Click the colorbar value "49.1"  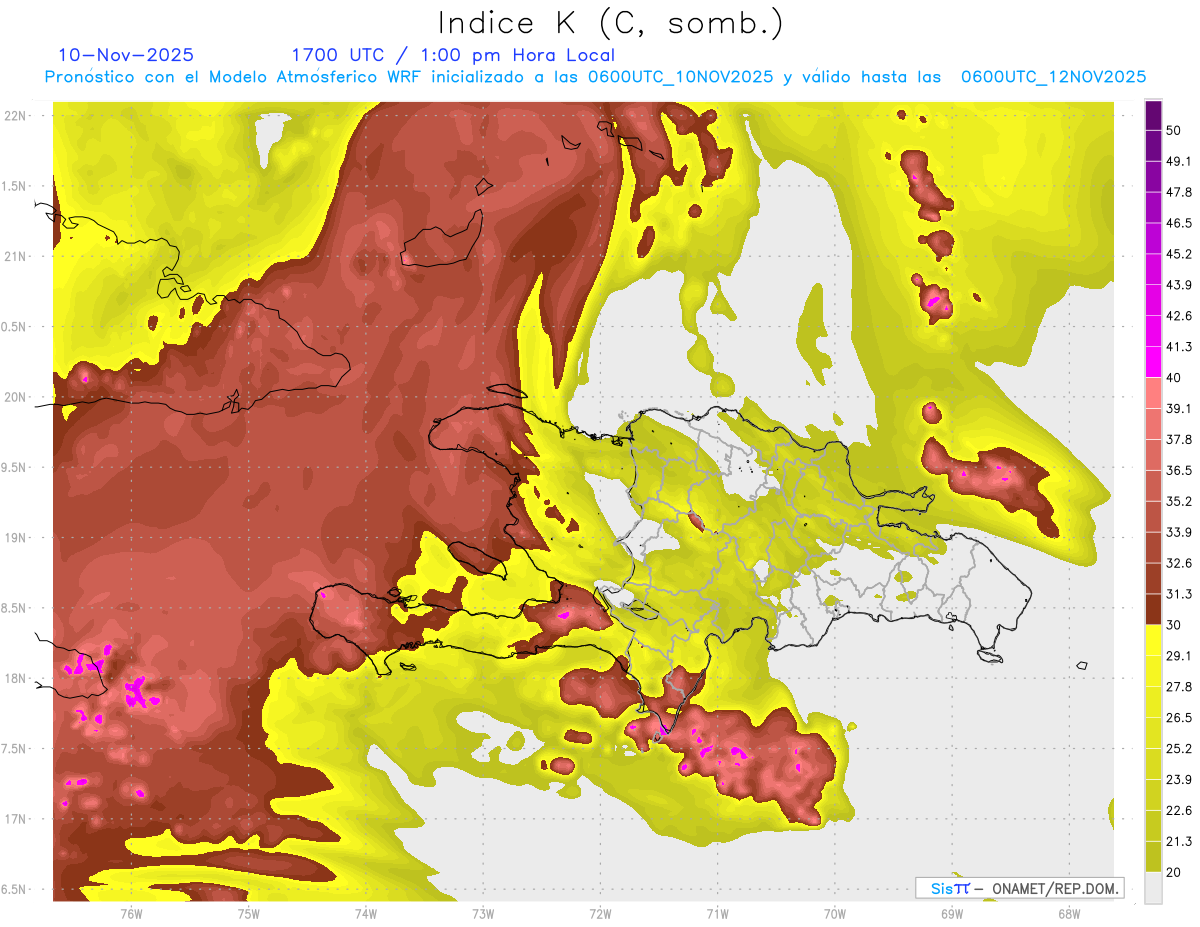[1179, 161]
